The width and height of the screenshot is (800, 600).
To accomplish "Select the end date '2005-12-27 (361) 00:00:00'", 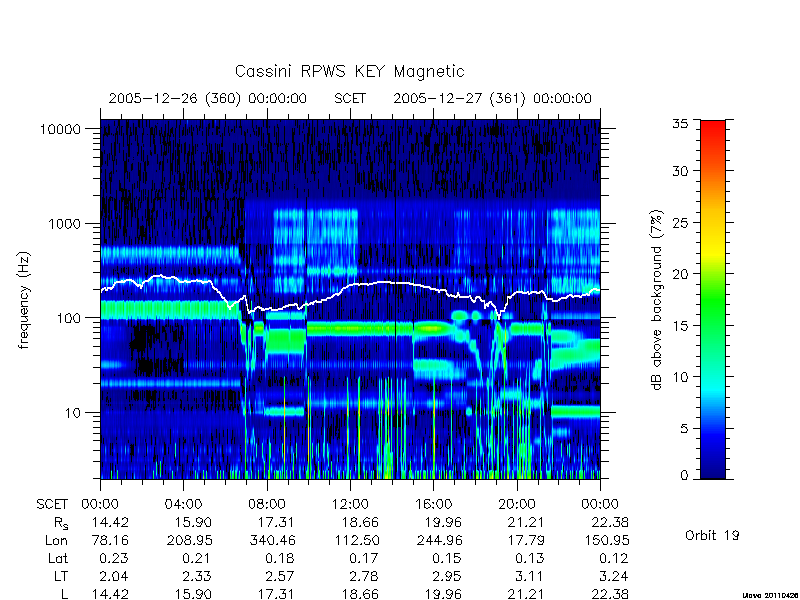I will tap(492, 98).
